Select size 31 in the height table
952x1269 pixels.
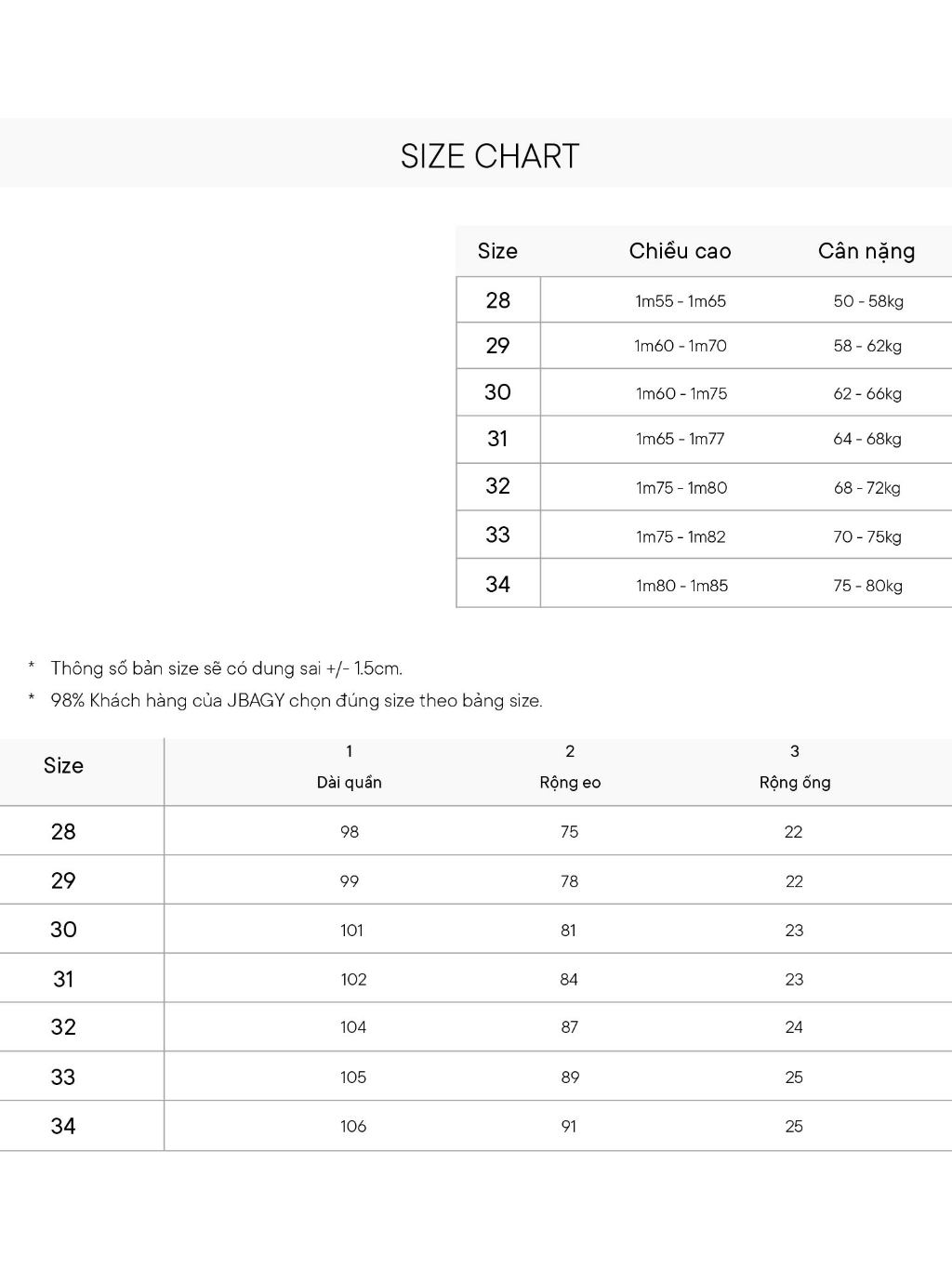coord(497,439)
